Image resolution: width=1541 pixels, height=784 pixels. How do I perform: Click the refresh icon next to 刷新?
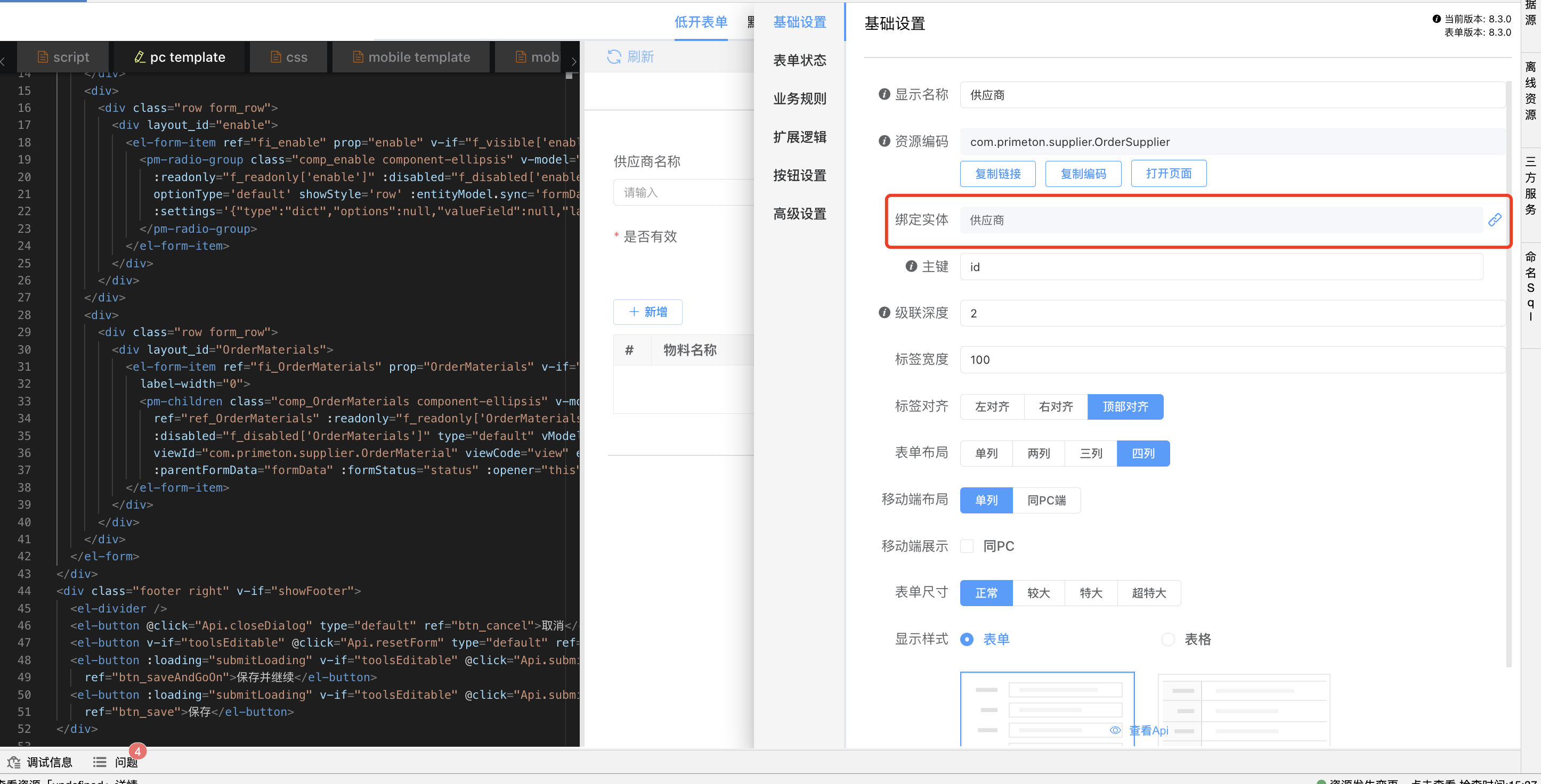614,57
